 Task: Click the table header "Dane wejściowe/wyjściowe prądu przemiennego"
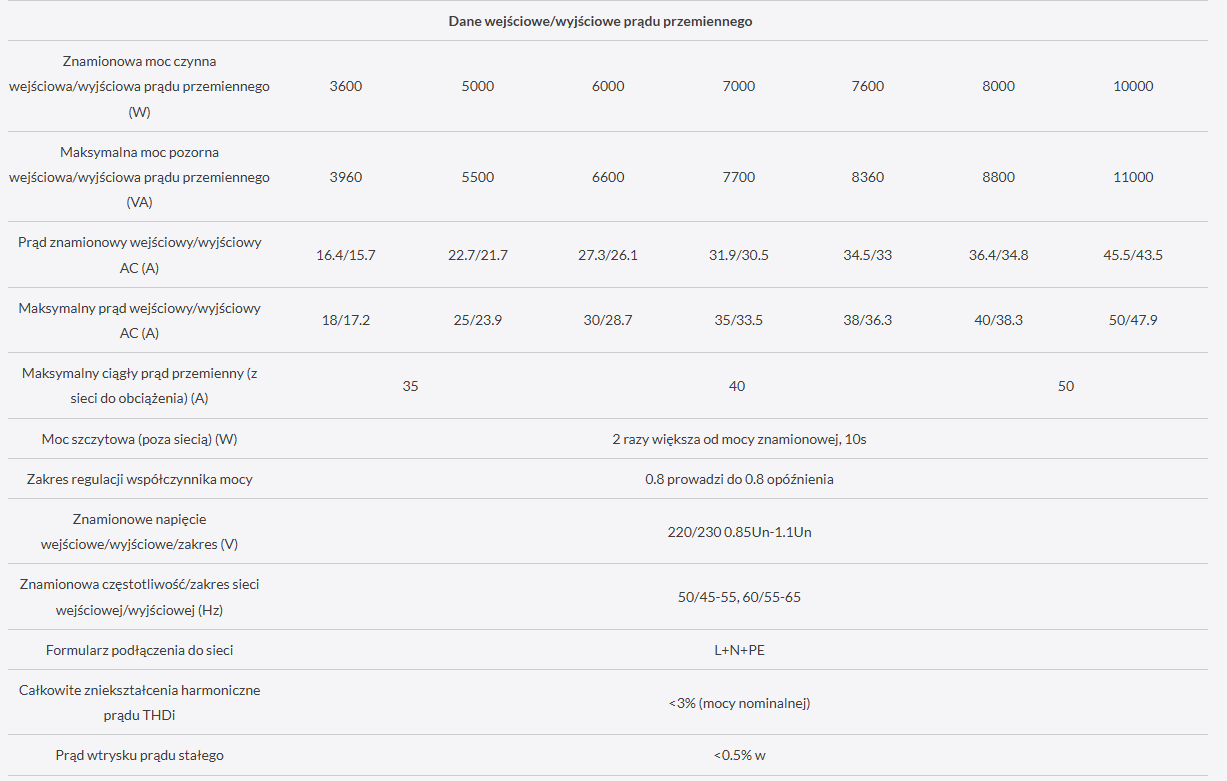600,21
